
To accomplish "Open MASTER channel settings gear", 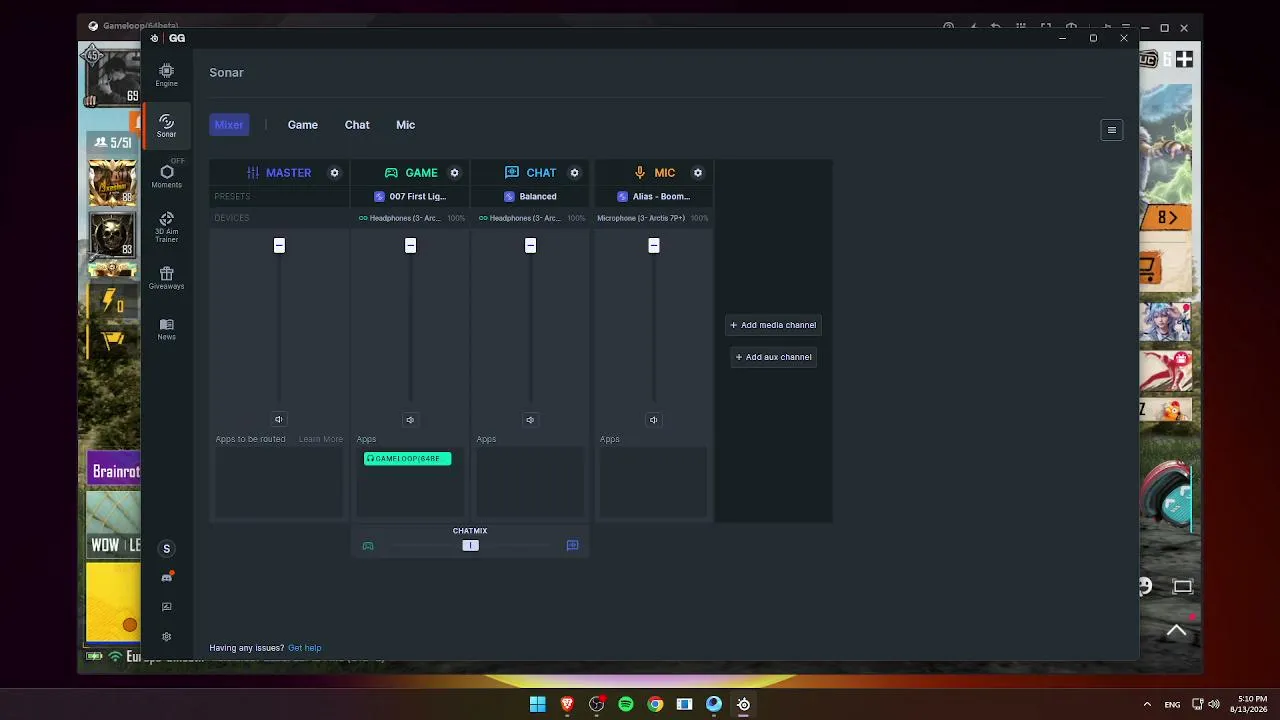I will (334, 173).
